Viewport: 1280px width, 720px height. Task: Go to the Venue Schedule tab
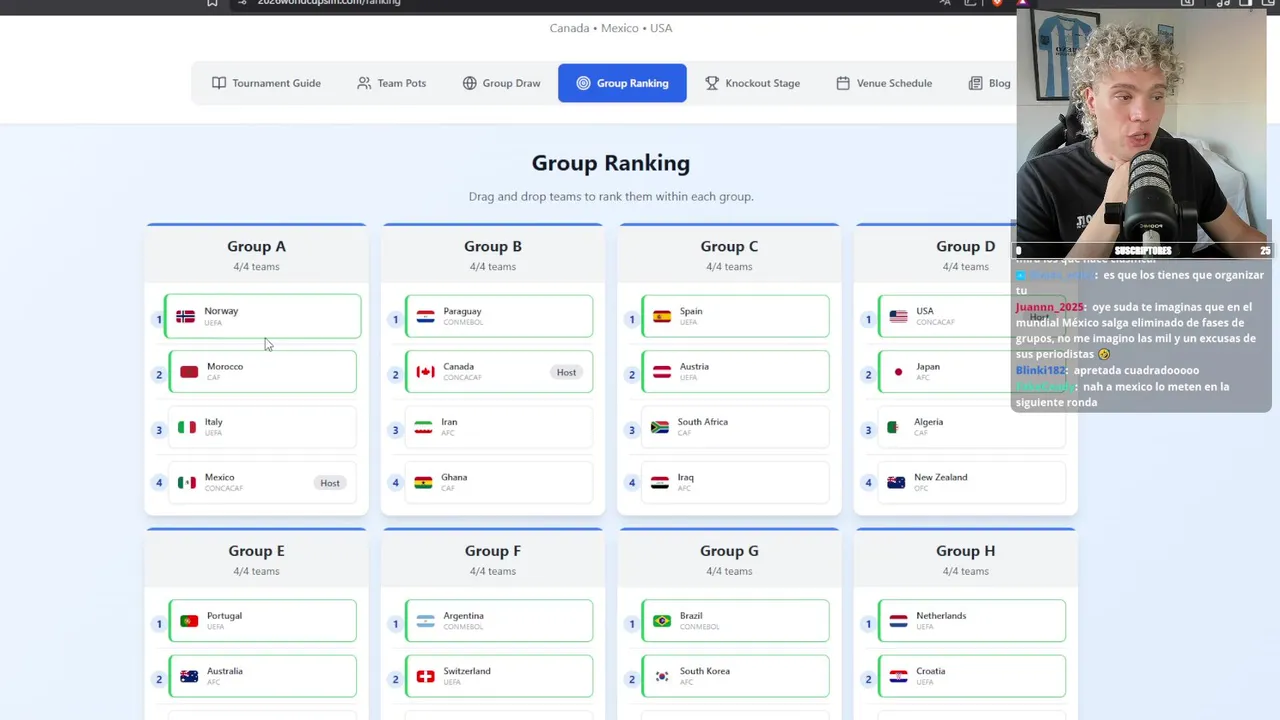click(x=884, y=83)
